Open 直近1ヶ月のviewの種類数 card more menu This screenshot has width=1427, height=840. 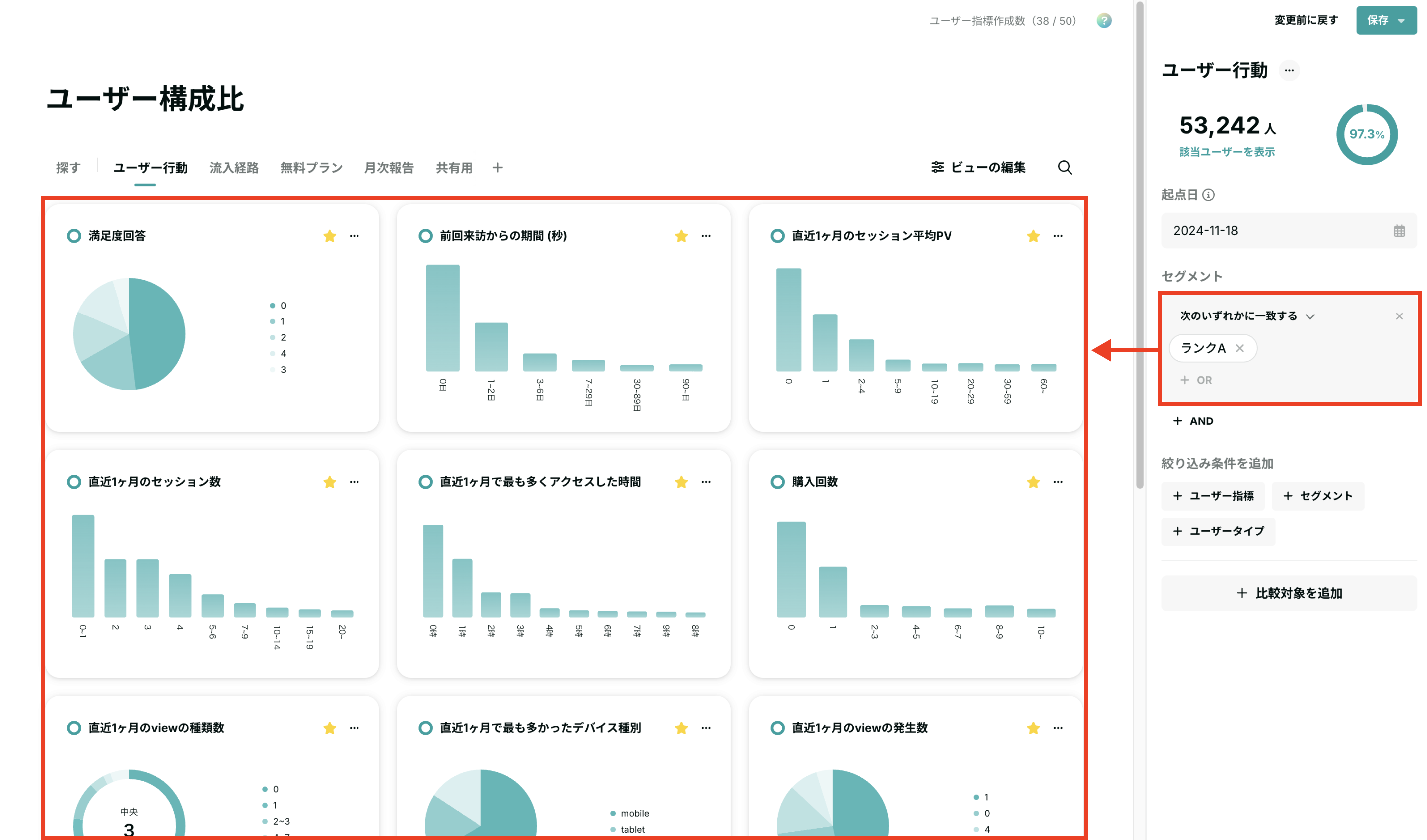pyautogui.click(x=354, y=728)
